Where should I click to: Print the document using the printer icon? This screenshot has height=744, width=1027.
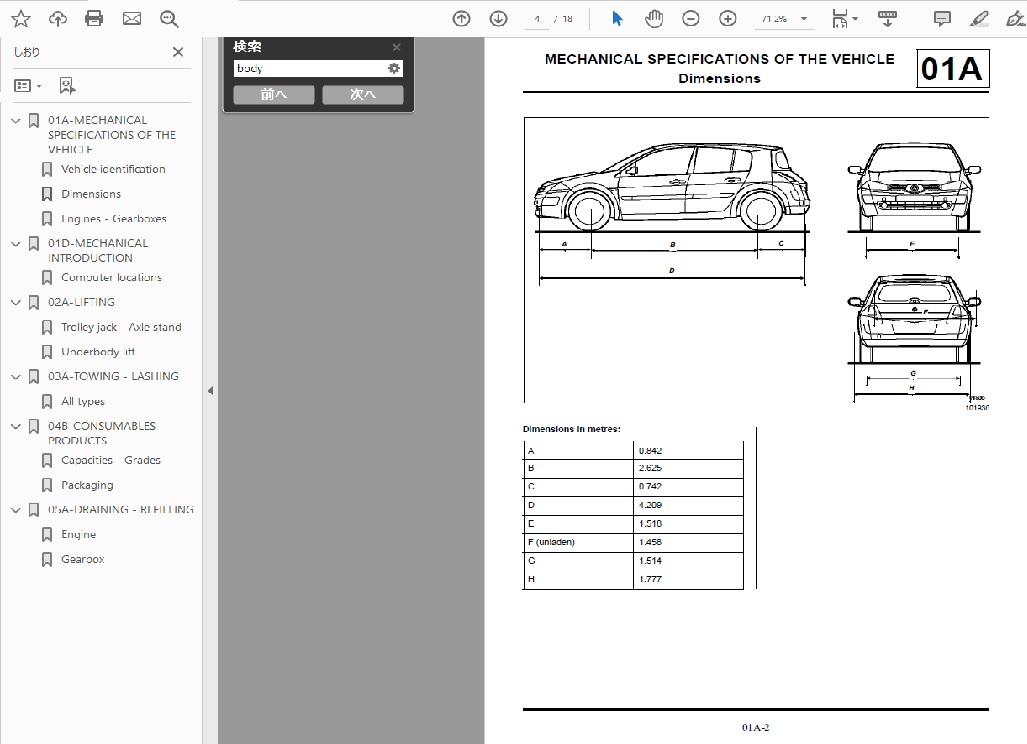pos(94,19)
